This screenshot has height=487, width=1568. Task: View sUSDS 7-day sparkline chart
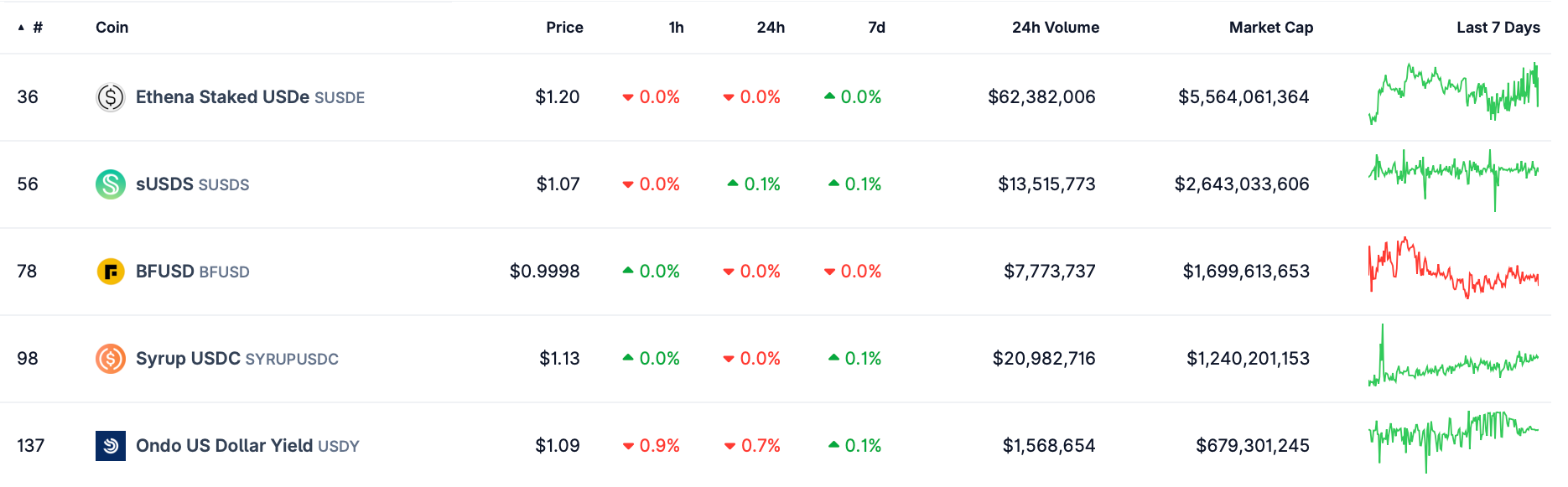(x=1453, y=179)
